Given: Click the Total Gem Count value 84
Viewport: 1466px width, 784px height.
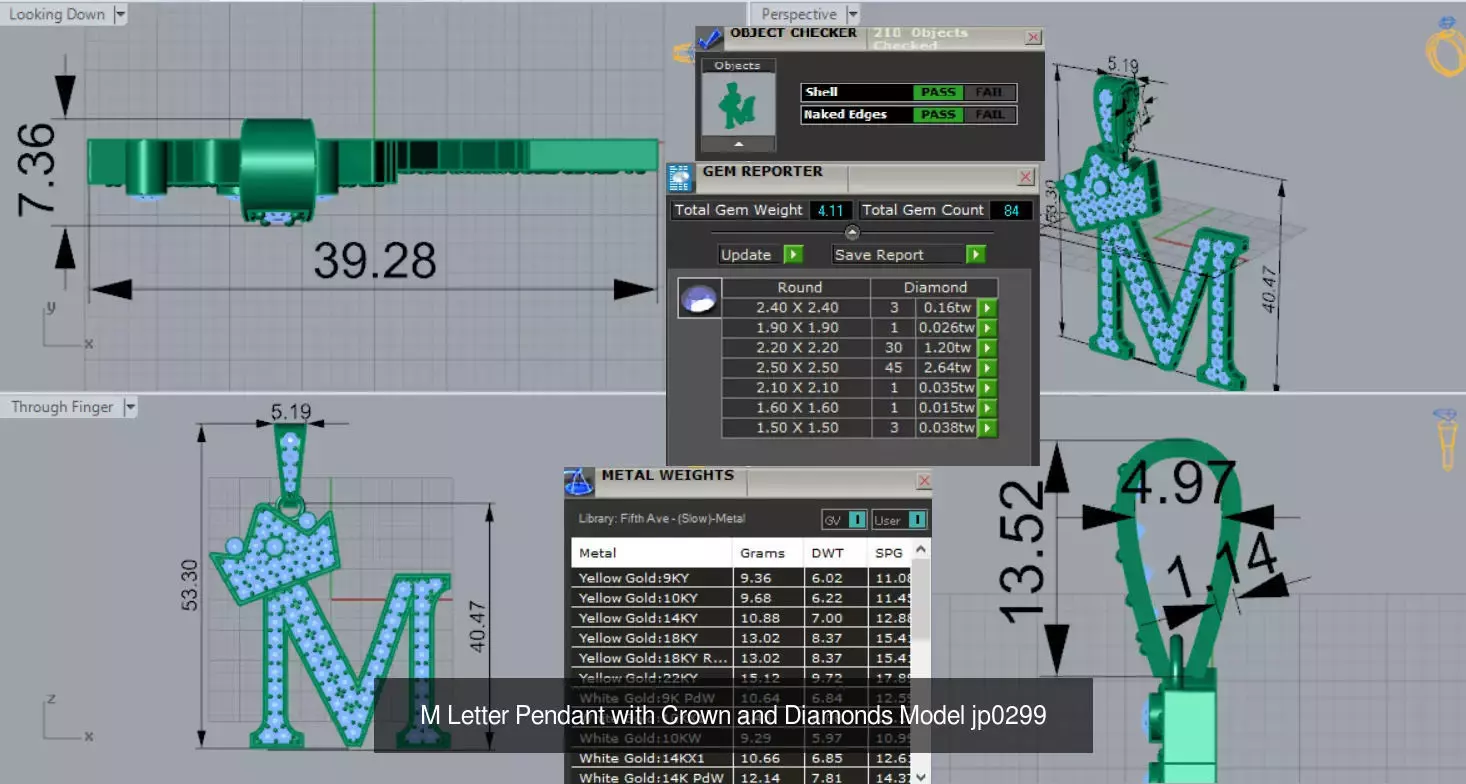Looking at the screenshot, I should tap(1011, 210).
